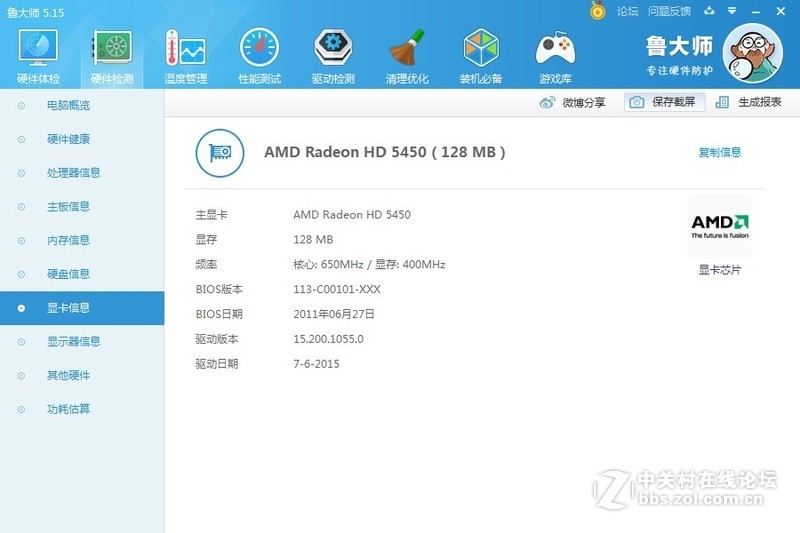Select 电脑概览 in the sidebar
Screen dimensions: 800x533
click(82, 106)
